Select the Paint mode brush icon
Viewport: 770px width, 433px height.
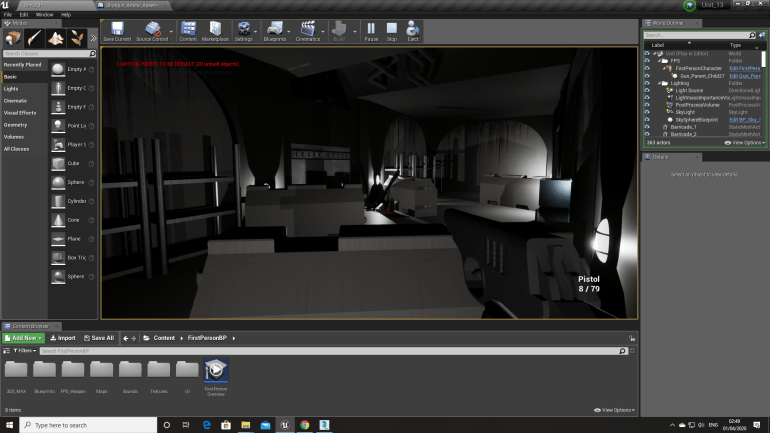click(34, 38)
